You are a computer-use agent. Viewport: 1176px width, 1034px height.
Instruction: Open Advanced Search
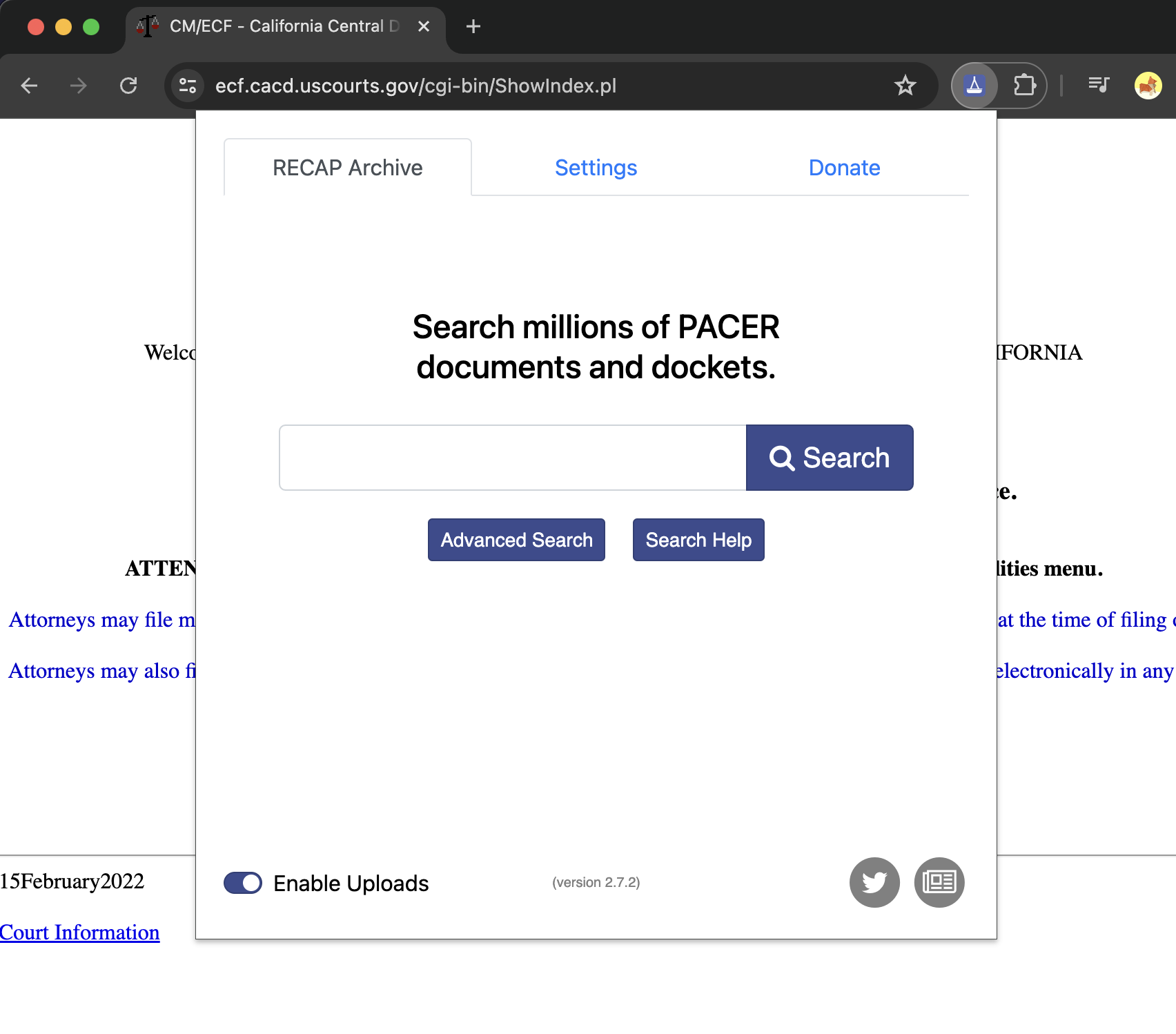516,540
